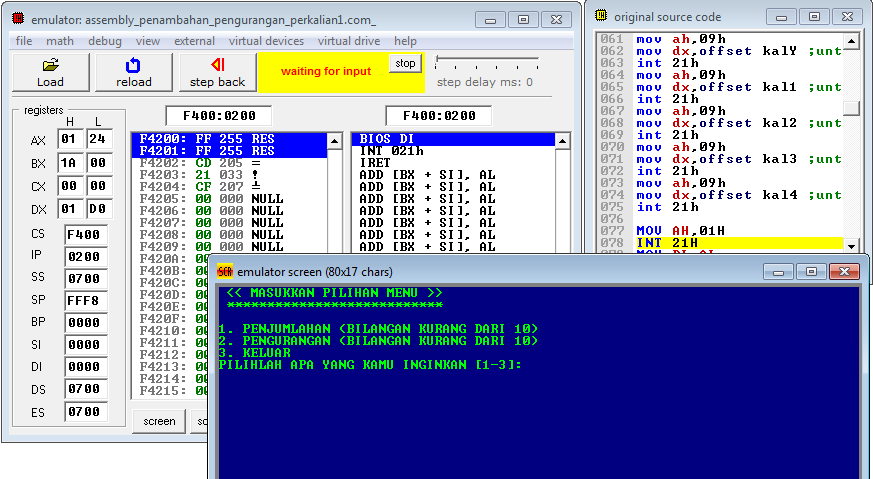
Task: Click the AX low register field
Action: tap(100, 139)
